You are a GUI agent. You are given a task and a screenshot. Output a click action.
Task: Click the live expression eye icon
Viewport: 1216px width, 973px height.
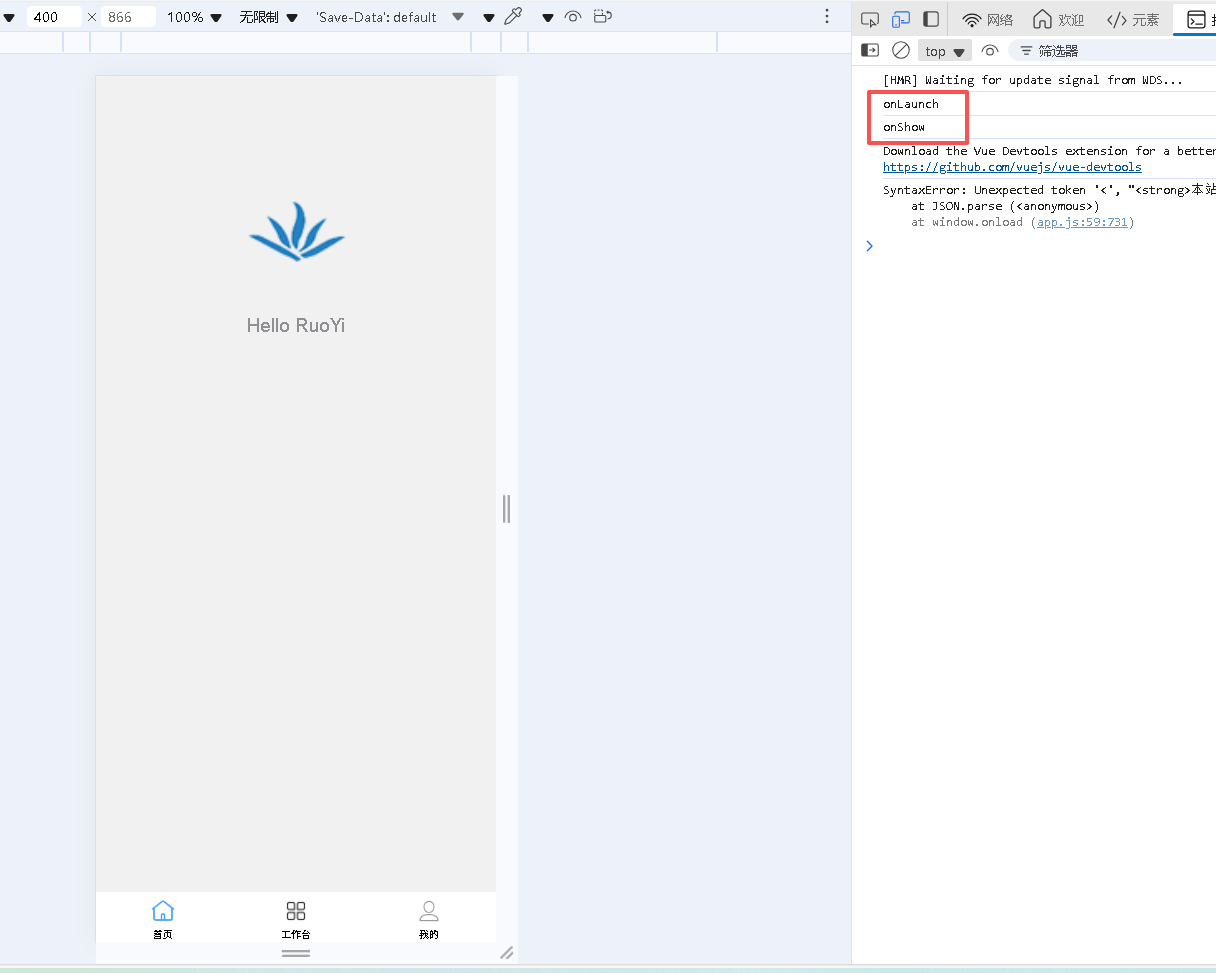click(989, 50)
